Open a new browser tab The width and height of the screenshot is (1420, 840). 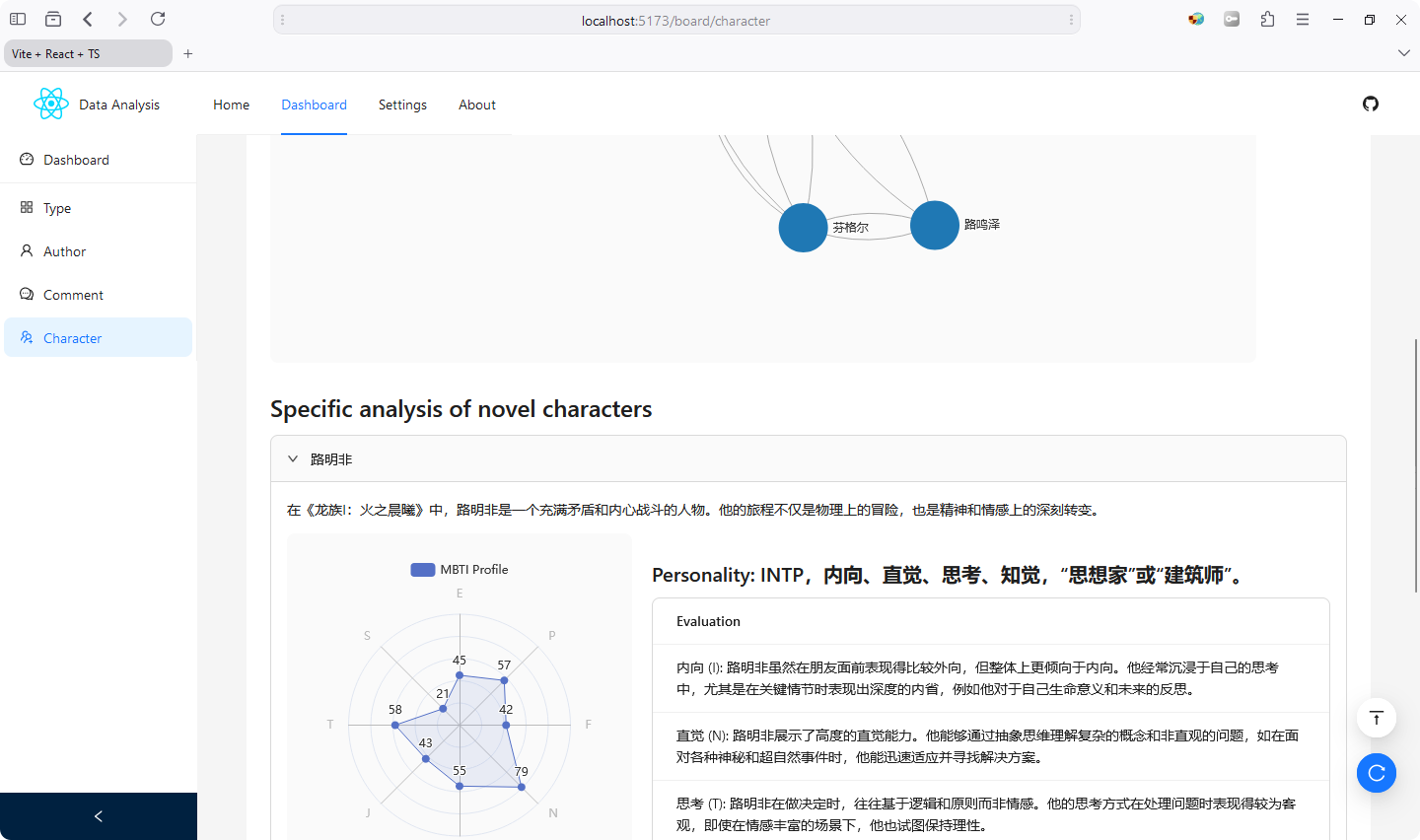pyautogui.click(x=188, y=53)
